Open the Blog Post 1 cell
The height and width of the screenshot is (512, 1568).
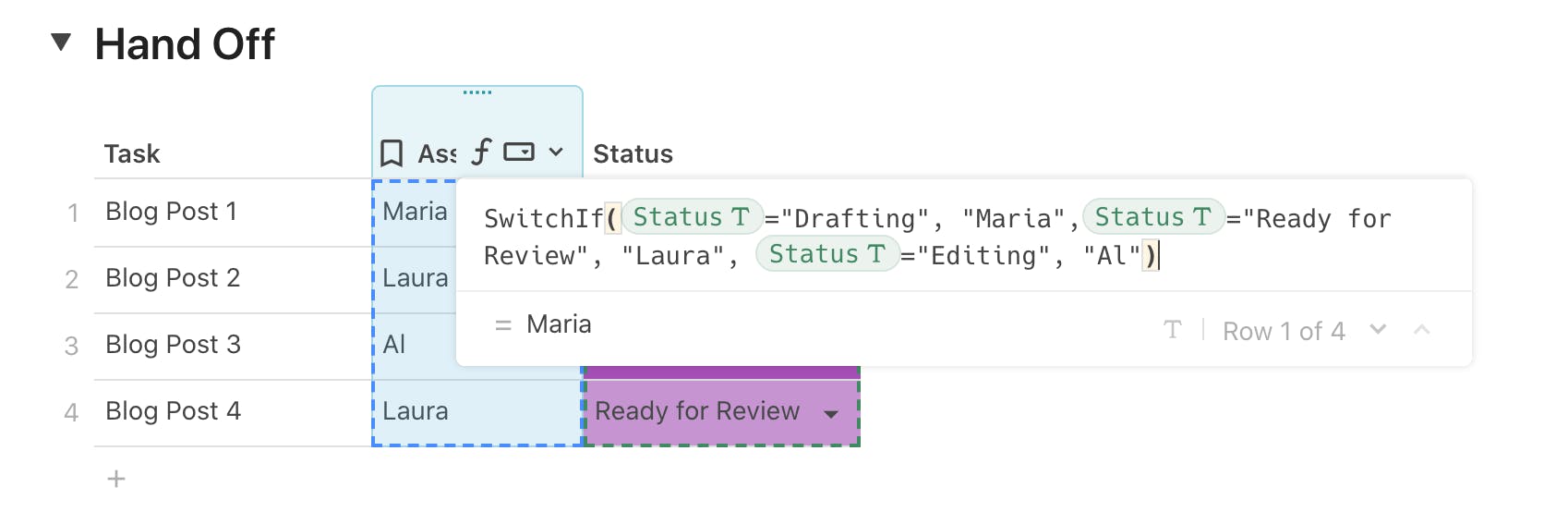[x=233, y=212]
